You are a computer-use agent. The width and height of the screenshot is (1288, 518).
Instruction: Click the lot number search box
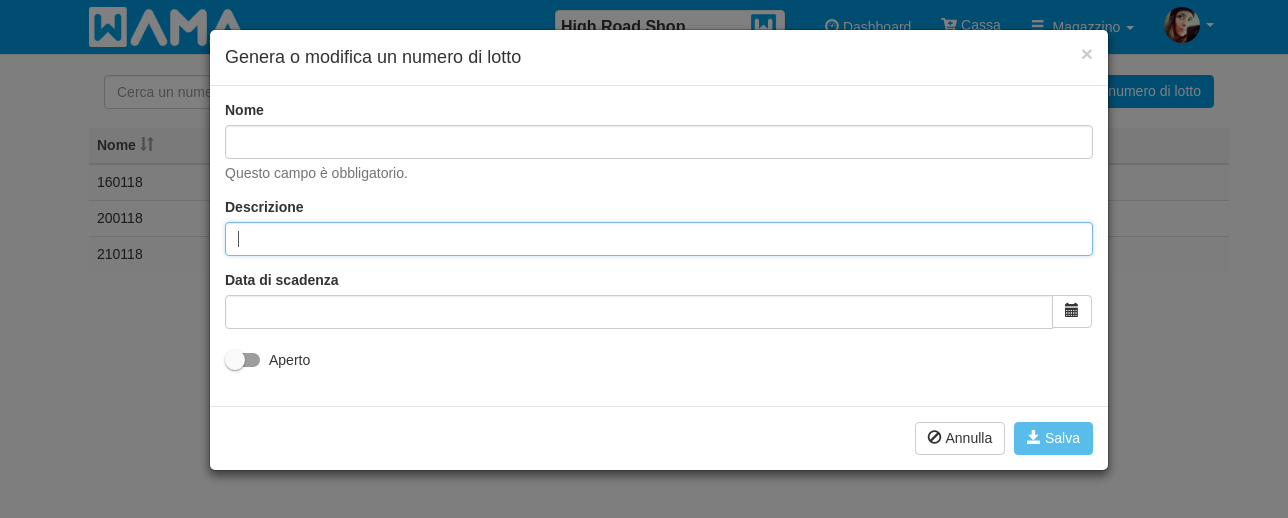point(157,92)
